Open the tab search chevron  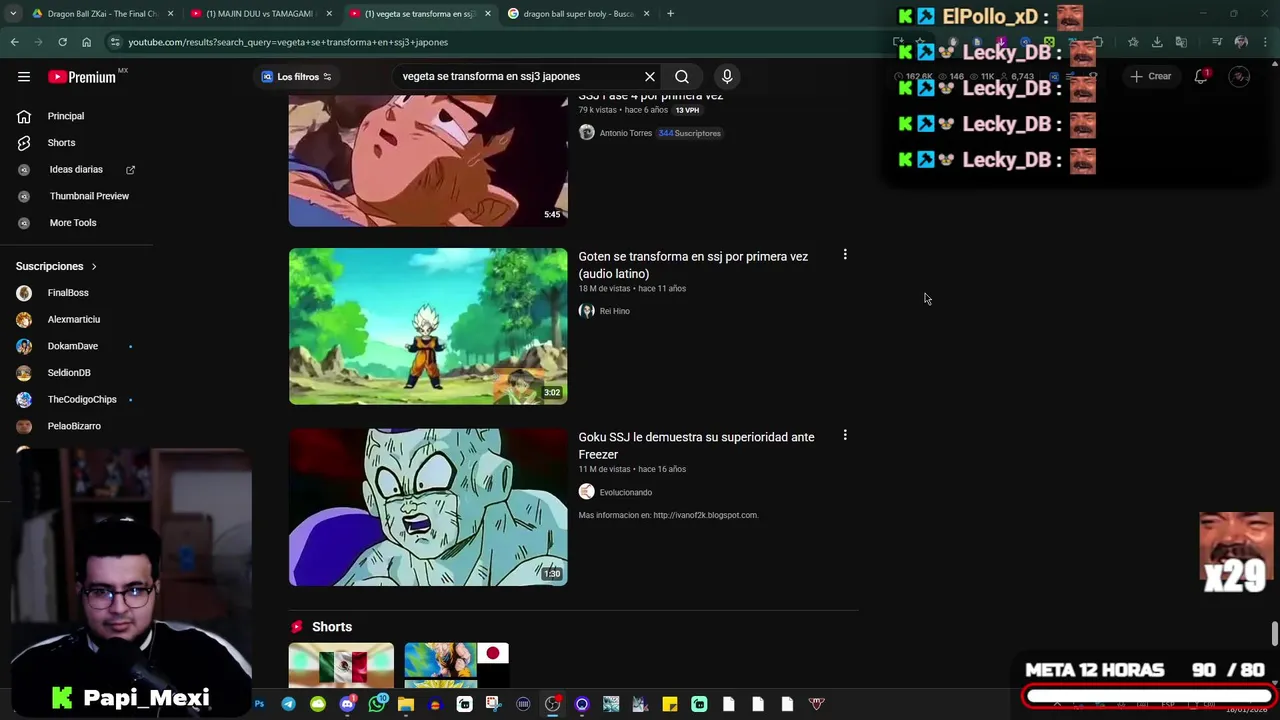13,14
